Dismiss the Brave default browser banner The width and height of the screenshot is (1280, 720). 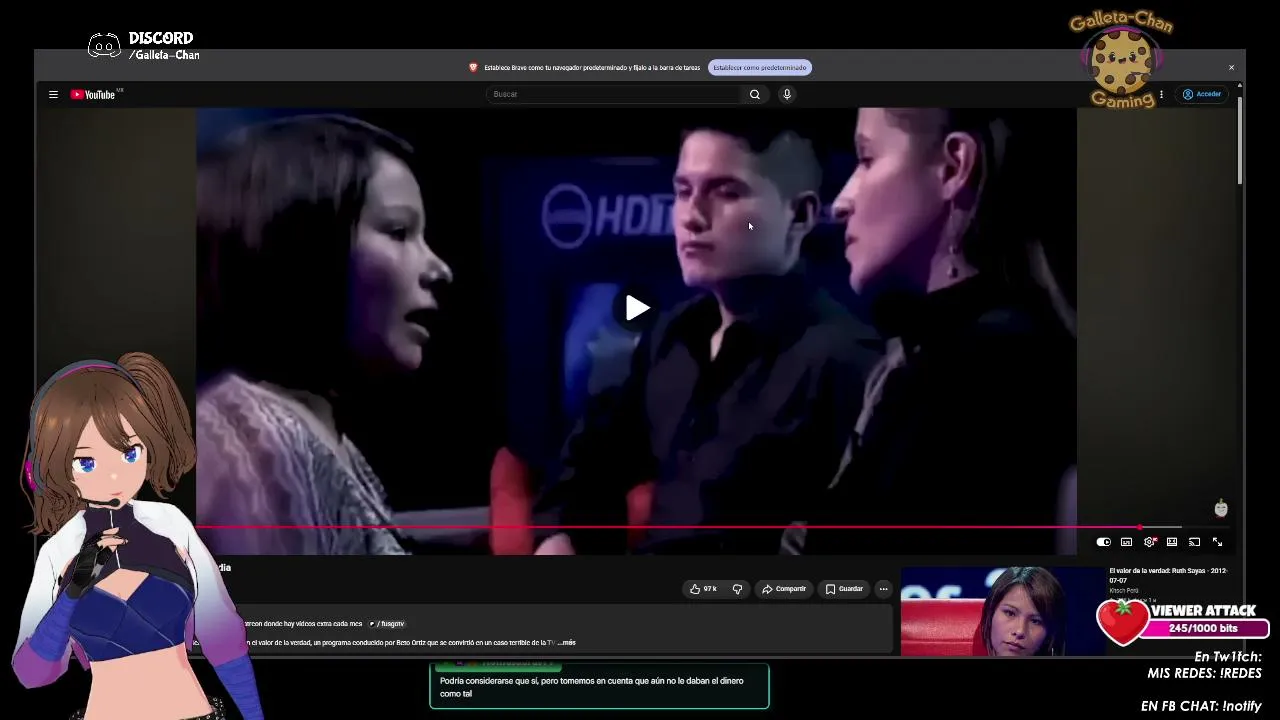[1231, 67]
